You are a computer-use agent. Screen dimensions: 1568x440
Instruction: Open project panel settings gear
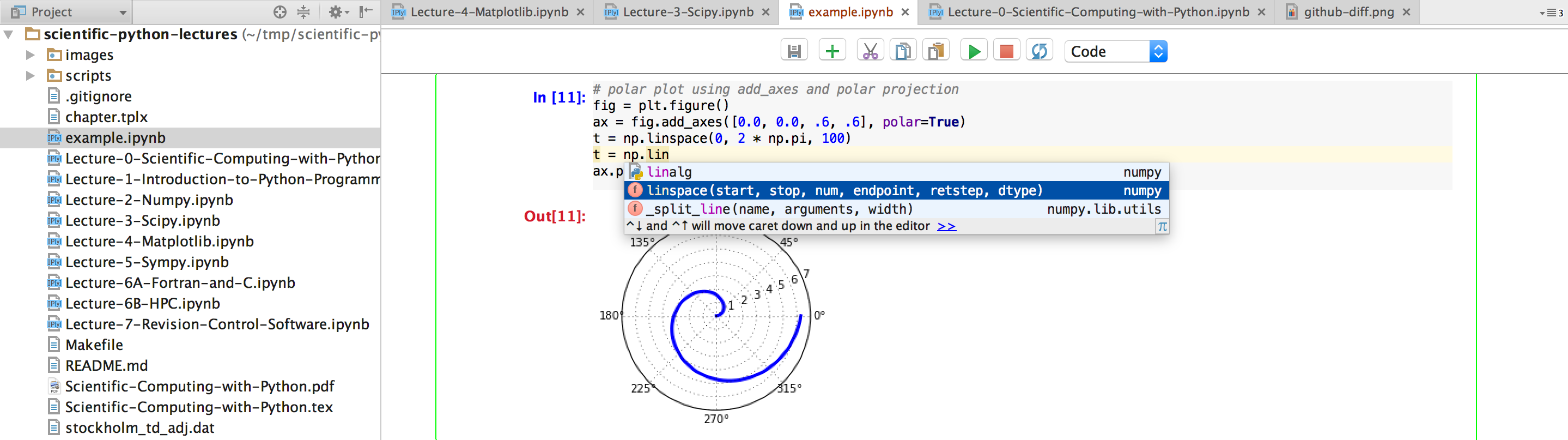click(x=337, y=11)
